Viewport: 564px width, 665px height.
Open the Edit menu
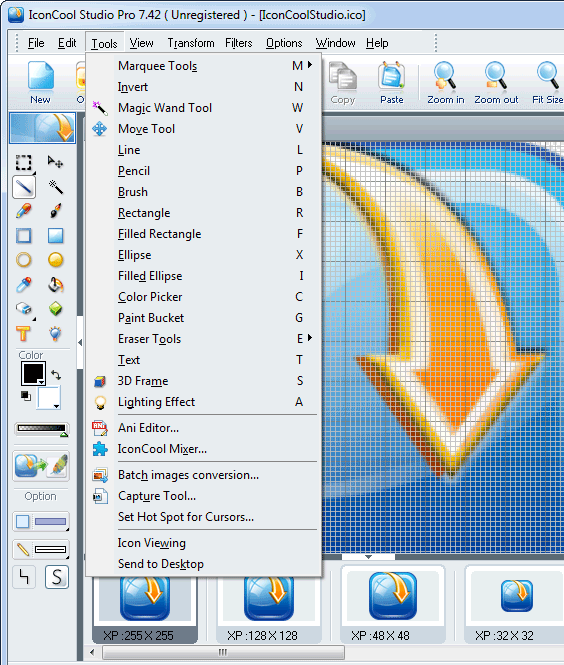[67, 43]
